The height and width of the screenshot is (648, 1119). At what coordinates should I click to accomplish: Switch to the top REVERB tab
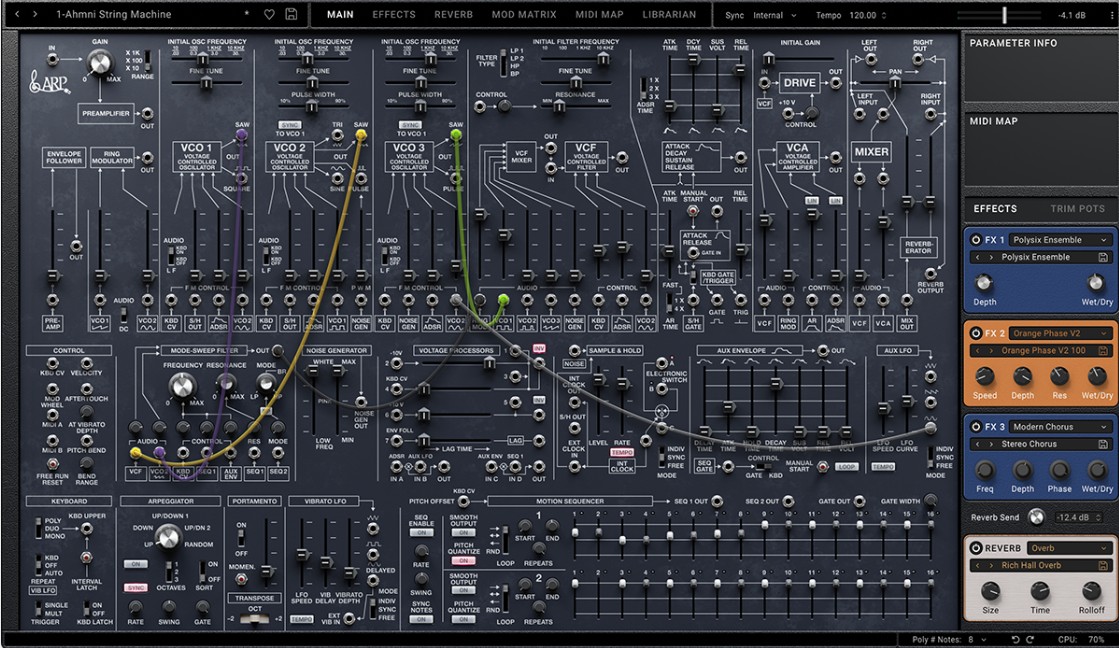click(453, 14)
